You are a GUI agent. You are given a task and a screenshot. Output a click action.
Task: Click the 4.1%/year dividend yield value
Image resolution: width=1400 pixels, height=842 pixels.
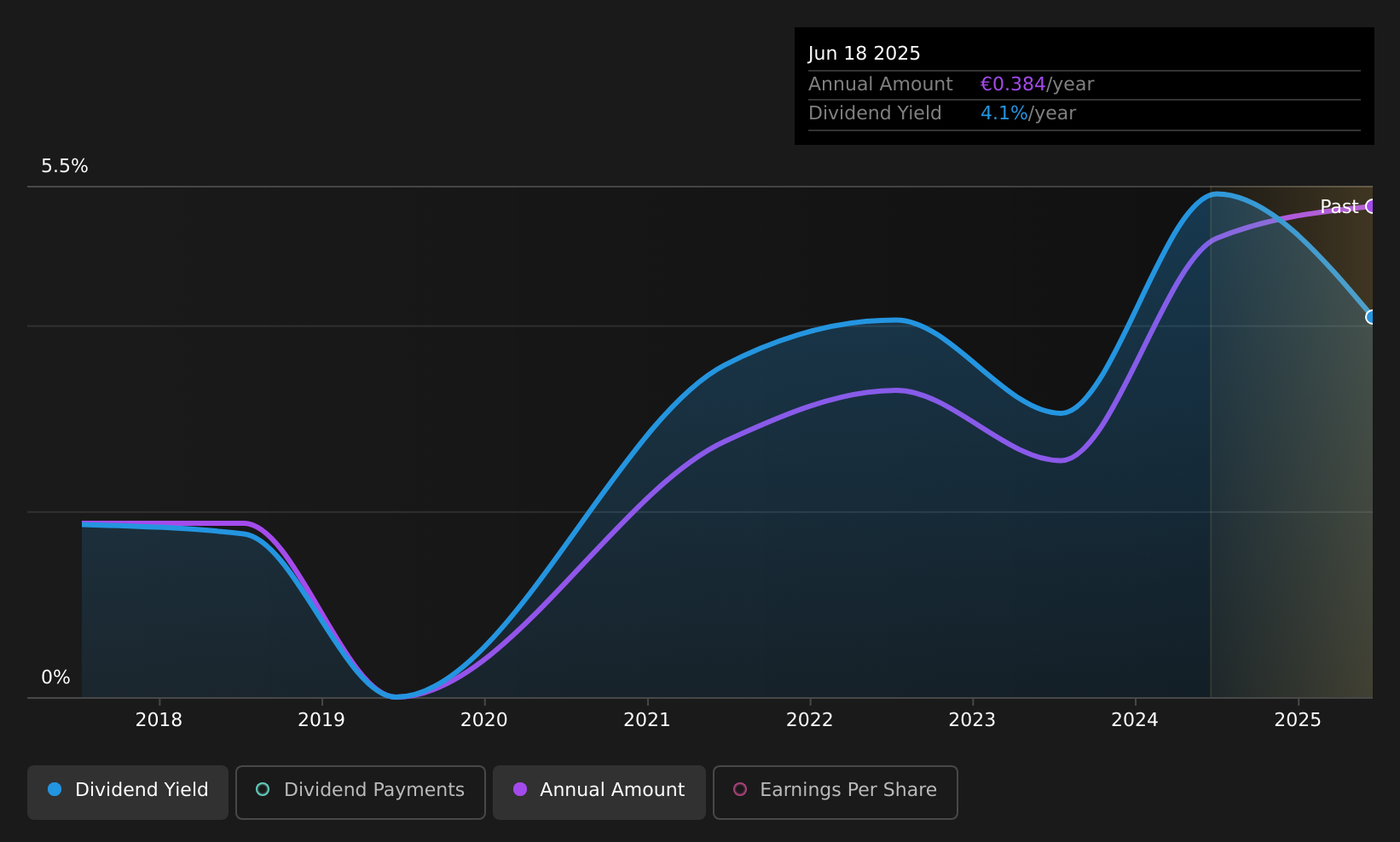point(1028,113)
